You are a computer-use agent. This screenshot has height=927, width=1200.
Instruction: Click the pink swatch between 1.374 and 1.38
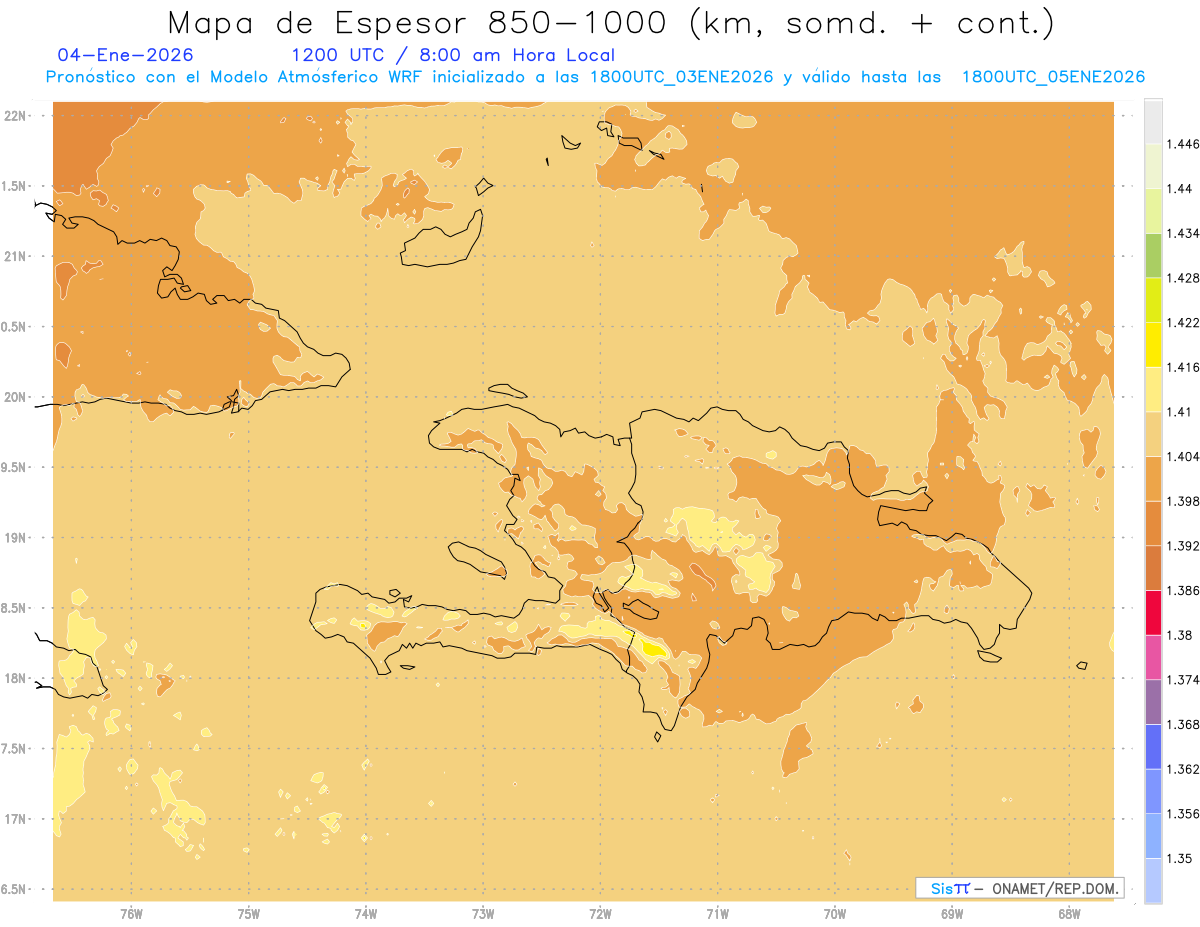point(1153,657)
